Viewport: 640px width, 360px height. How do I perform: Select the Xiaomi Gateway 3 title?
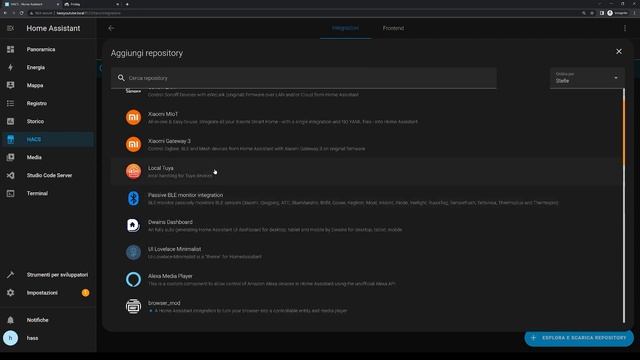[169, 141]
